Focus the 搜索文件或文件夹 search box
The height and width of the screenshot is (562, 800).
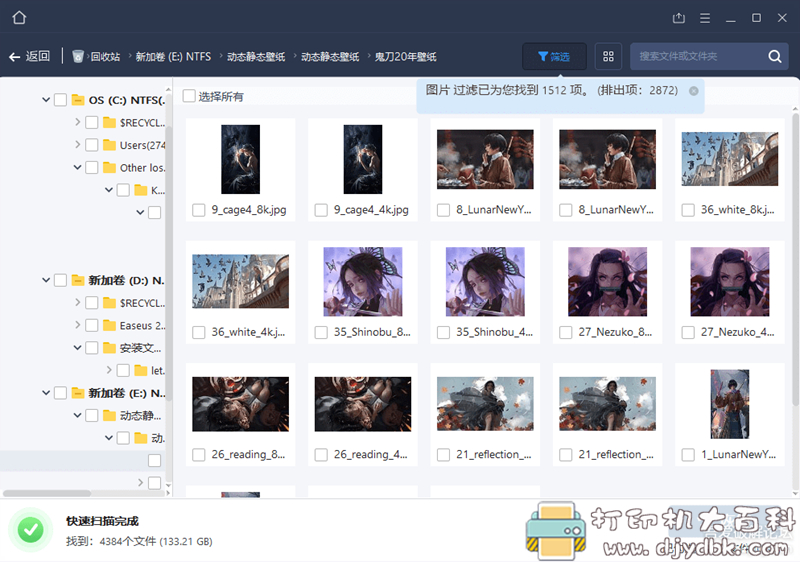[699, 57]
